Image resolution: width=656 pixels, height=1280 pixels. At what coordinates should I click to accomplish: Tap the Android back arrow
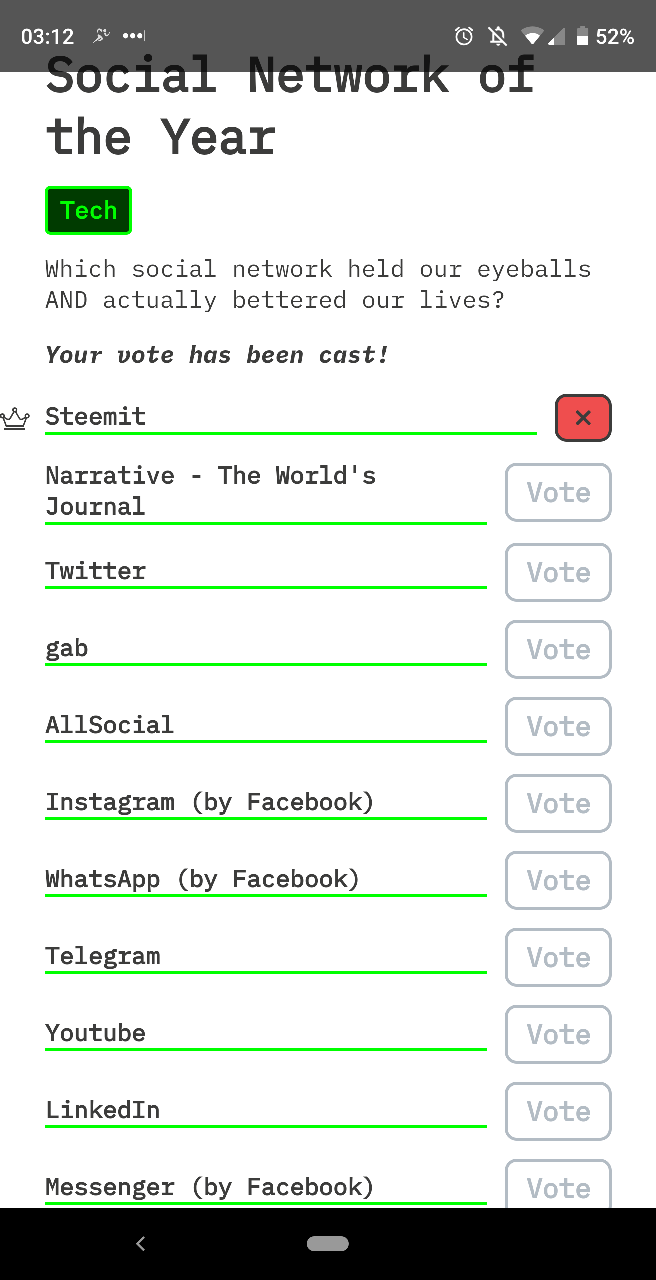click(x=140, y=1243)
